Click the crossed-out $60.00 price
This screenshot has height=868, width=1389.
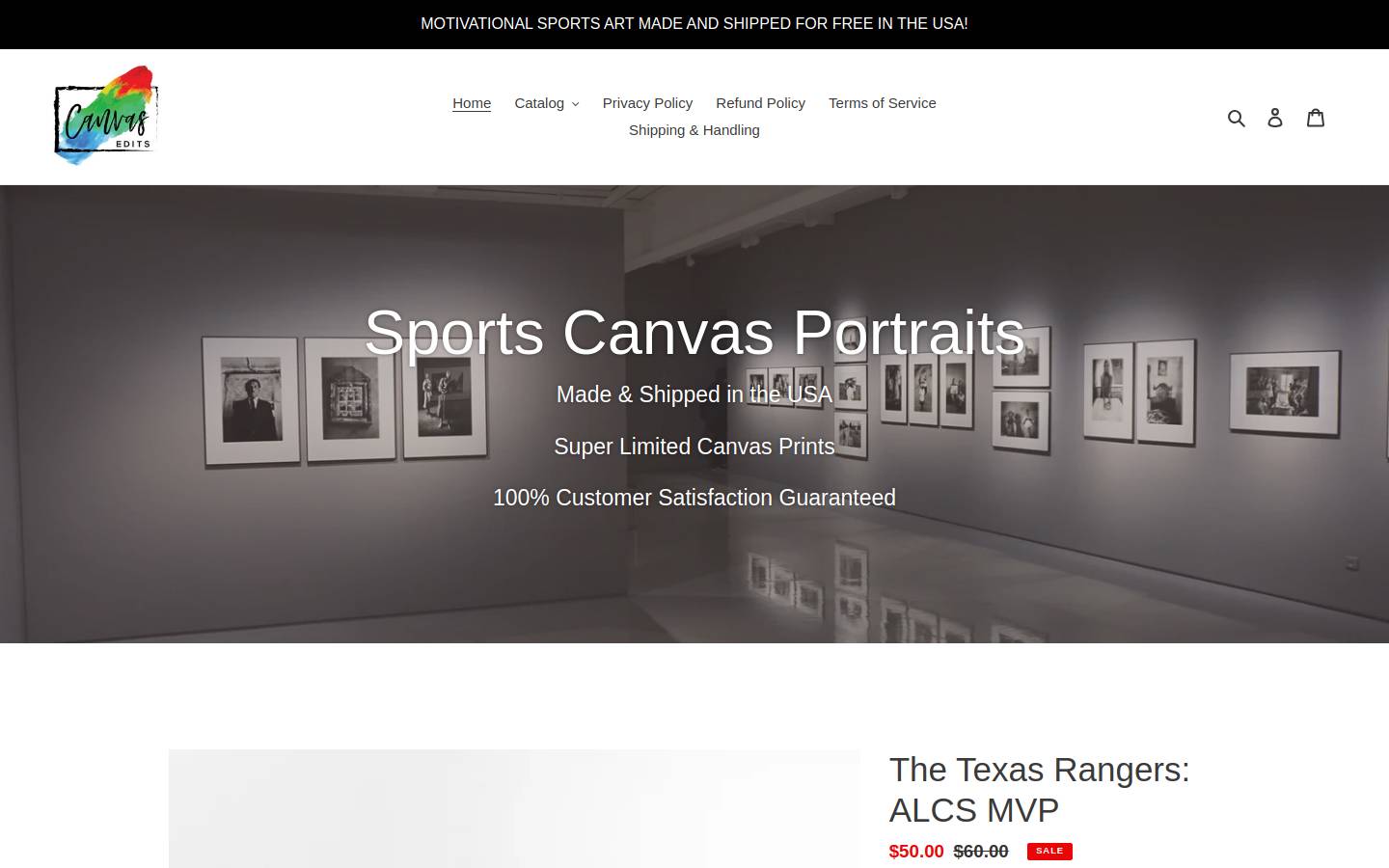(981, 852)
